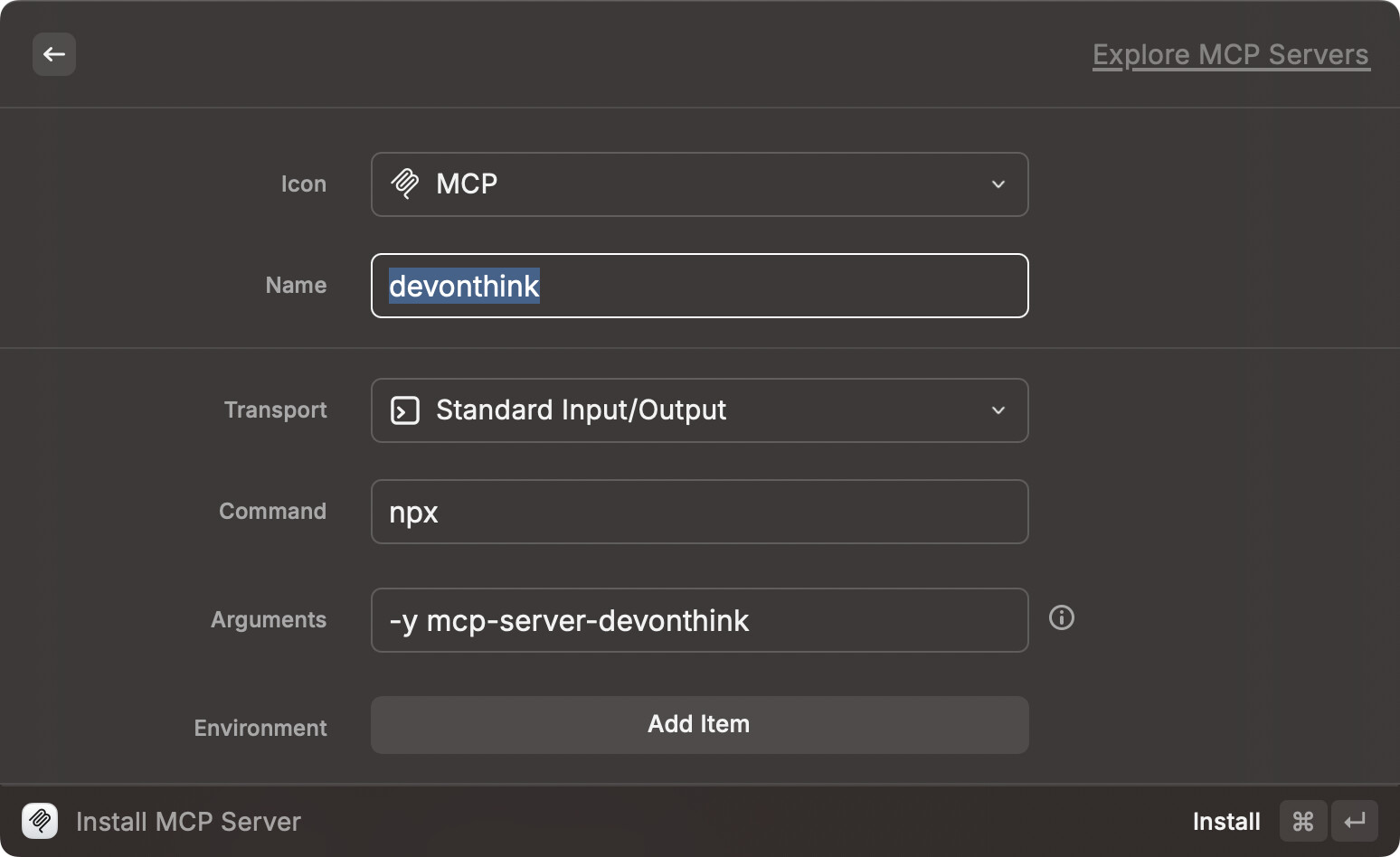Focus the Name field containing devonthink
Screen dimensions: 1400x857
pos(698,286)
